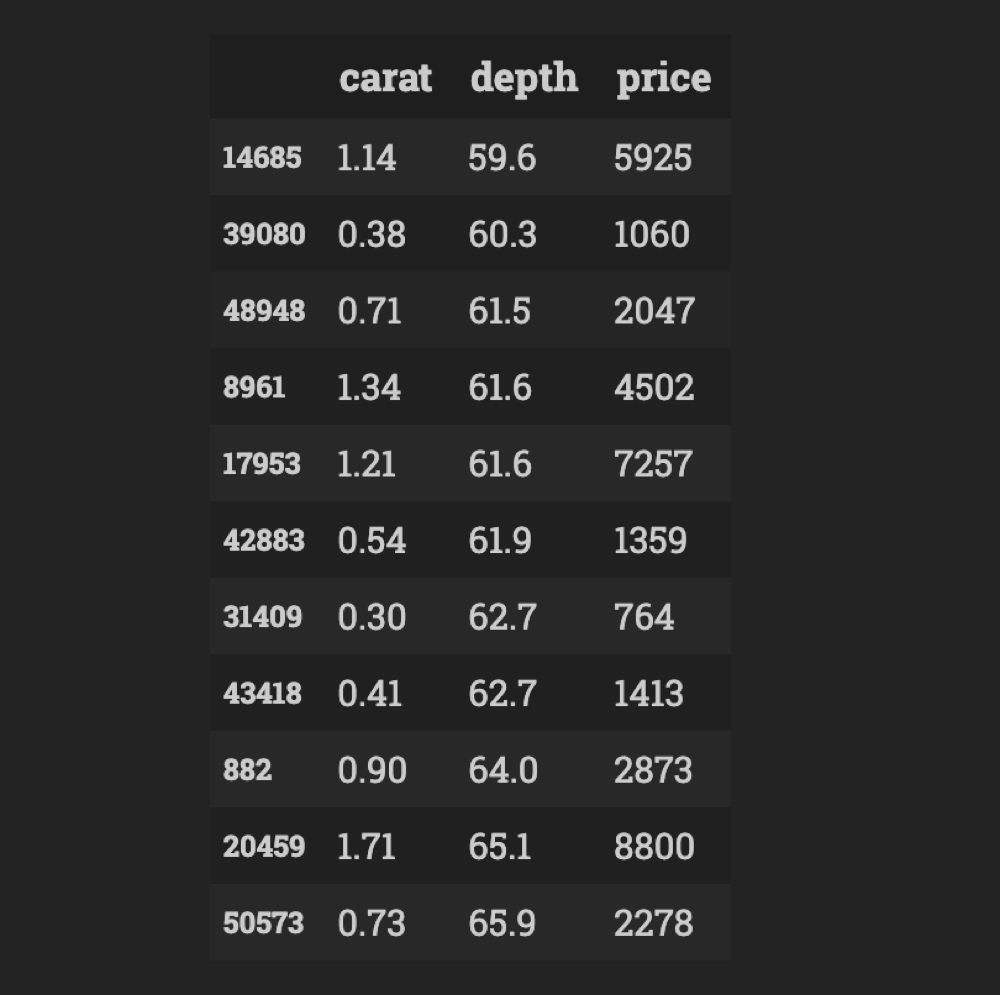
Task: Click the depth column header
Action: coord(524,79)
